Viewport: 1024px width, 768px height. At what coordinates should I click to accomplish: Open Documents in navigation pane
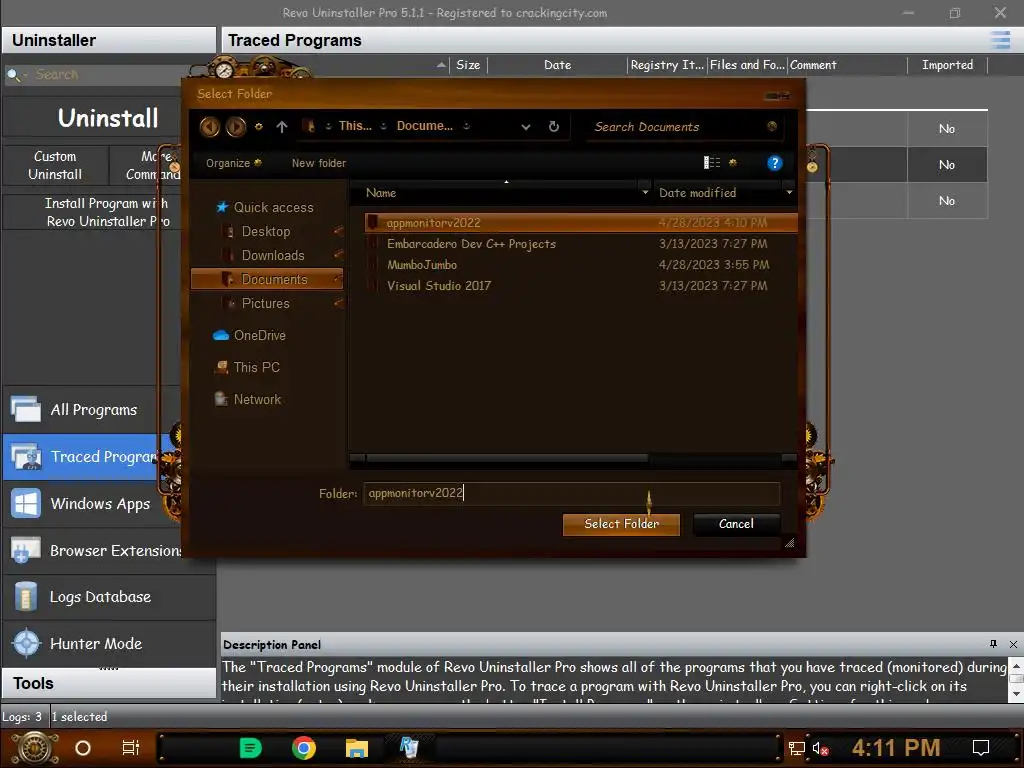tap(267, 280)
